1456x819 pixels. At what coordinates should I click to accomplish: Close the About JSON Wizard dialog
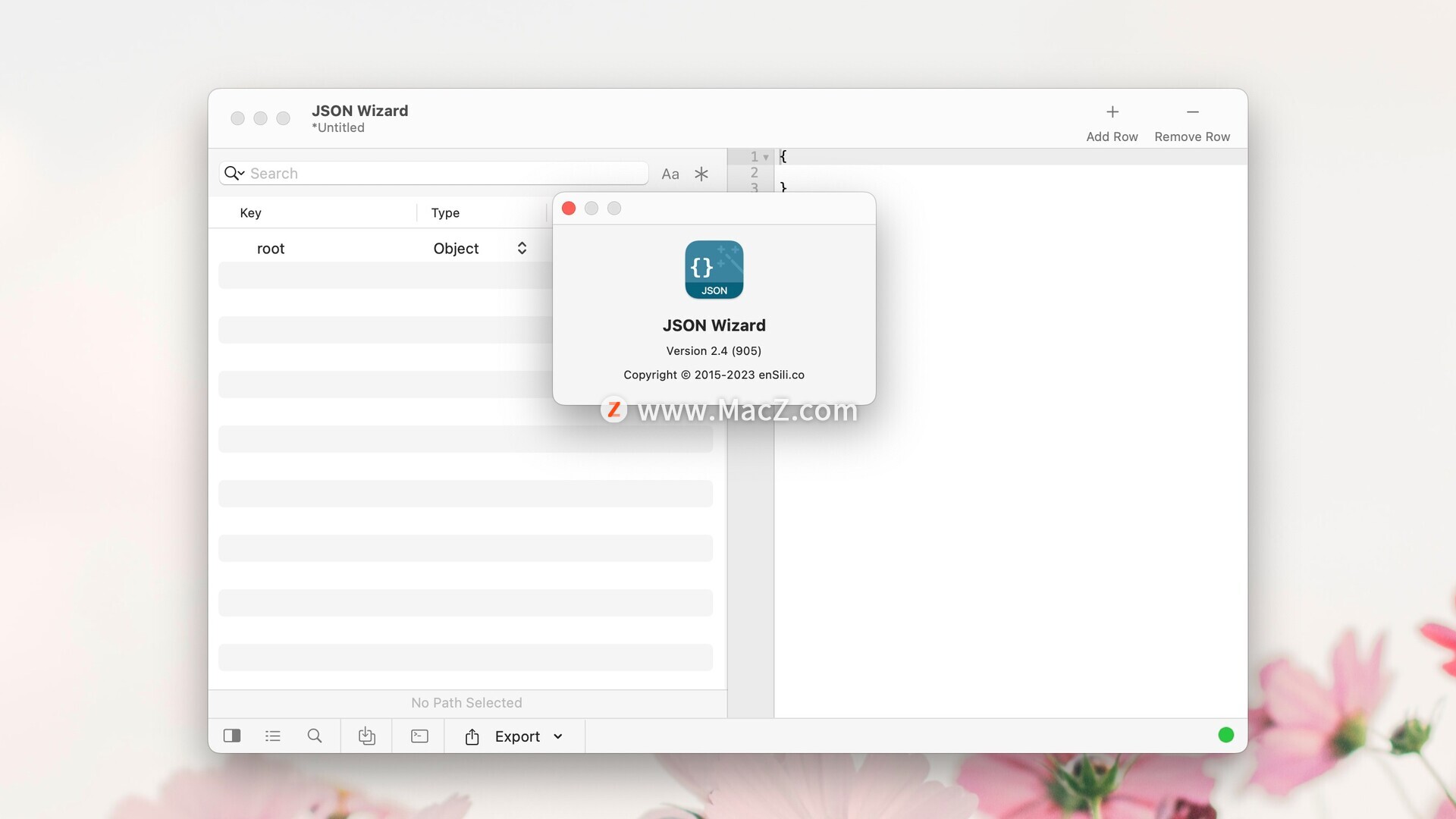(x=569, y=209)
